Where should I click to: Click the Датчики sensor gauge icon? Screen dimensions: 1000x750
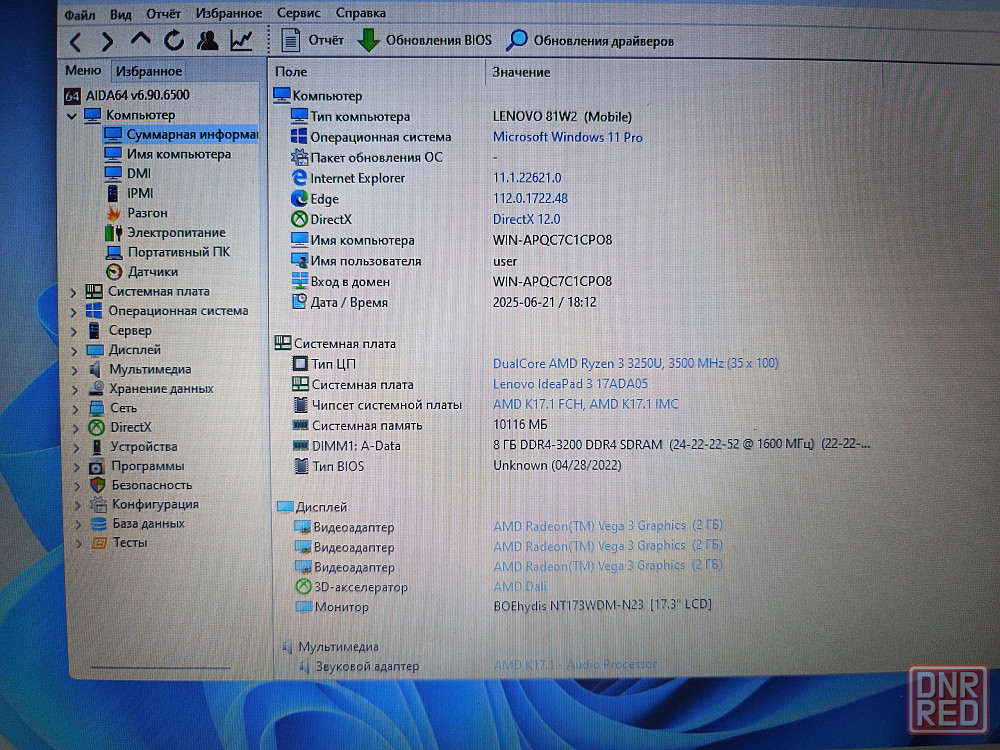click(114, 272)
